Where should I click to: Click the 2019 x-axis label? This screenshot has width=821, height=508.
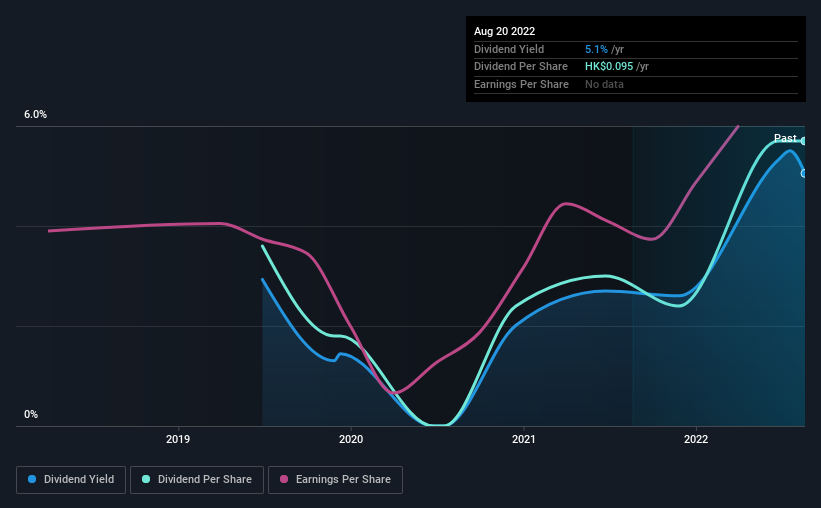178,439
